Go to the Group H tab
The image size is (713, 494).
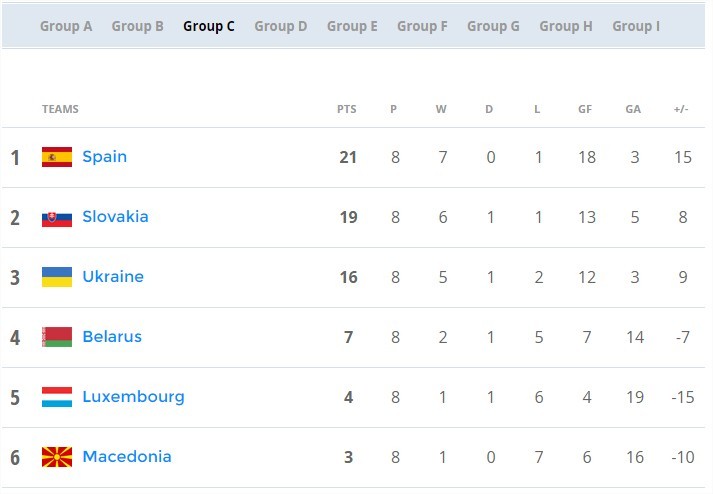566,26
